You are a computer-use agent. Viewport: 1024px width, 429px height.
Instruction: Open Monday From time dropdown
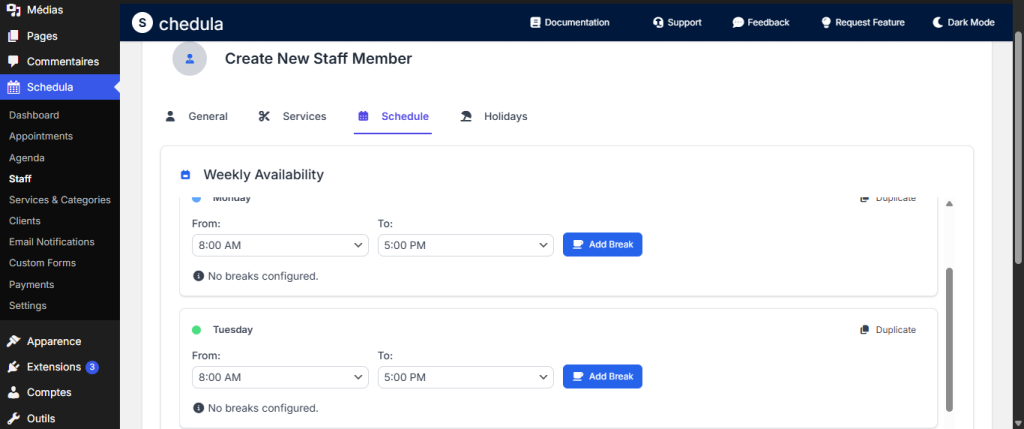[280, 245]
